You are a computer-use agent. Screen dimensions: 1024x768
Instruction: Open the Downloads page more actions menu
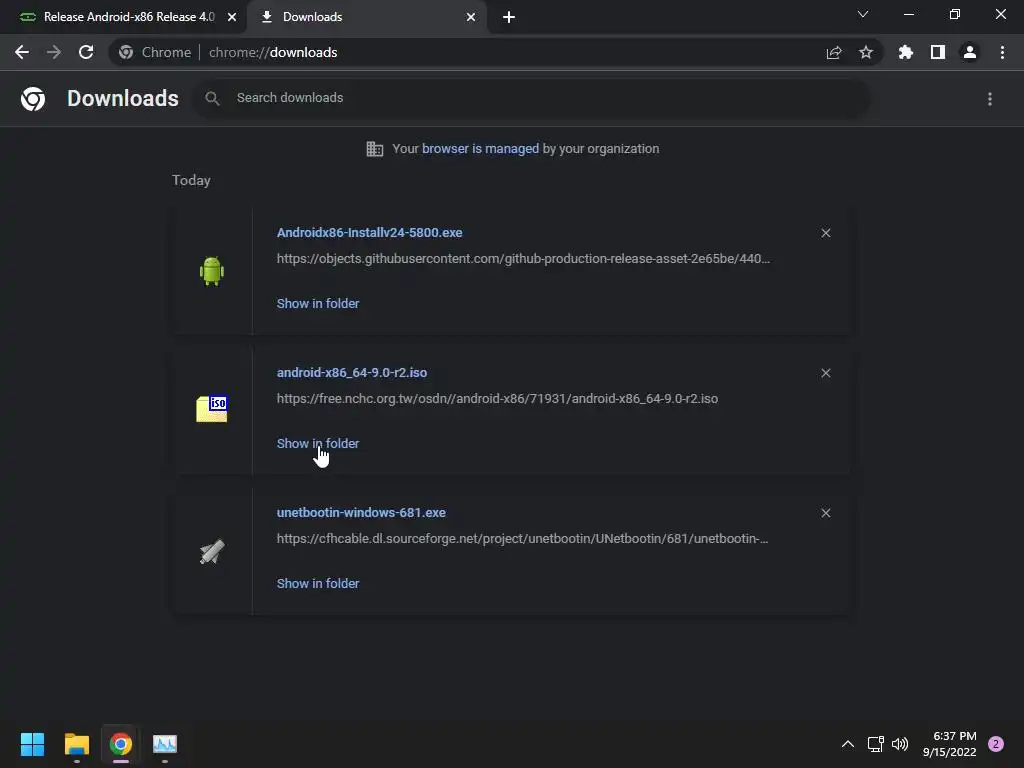pos(990,99)
